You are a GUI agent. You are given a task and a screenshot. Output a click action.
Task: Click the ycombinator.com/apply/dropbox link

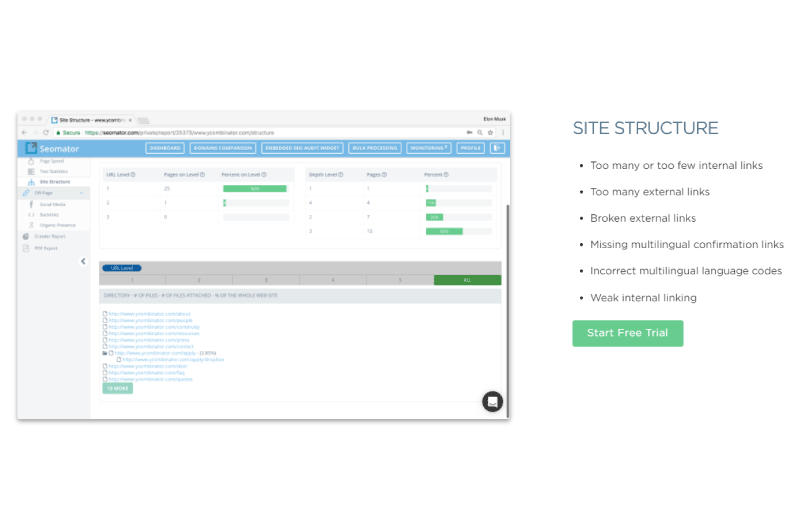[173, 360]
